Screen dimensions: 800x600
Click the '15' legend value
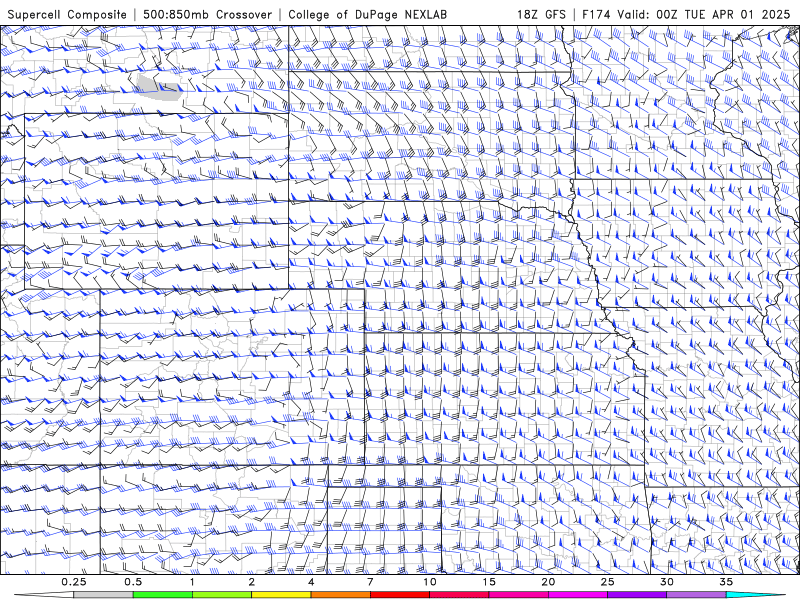(489, 582)
